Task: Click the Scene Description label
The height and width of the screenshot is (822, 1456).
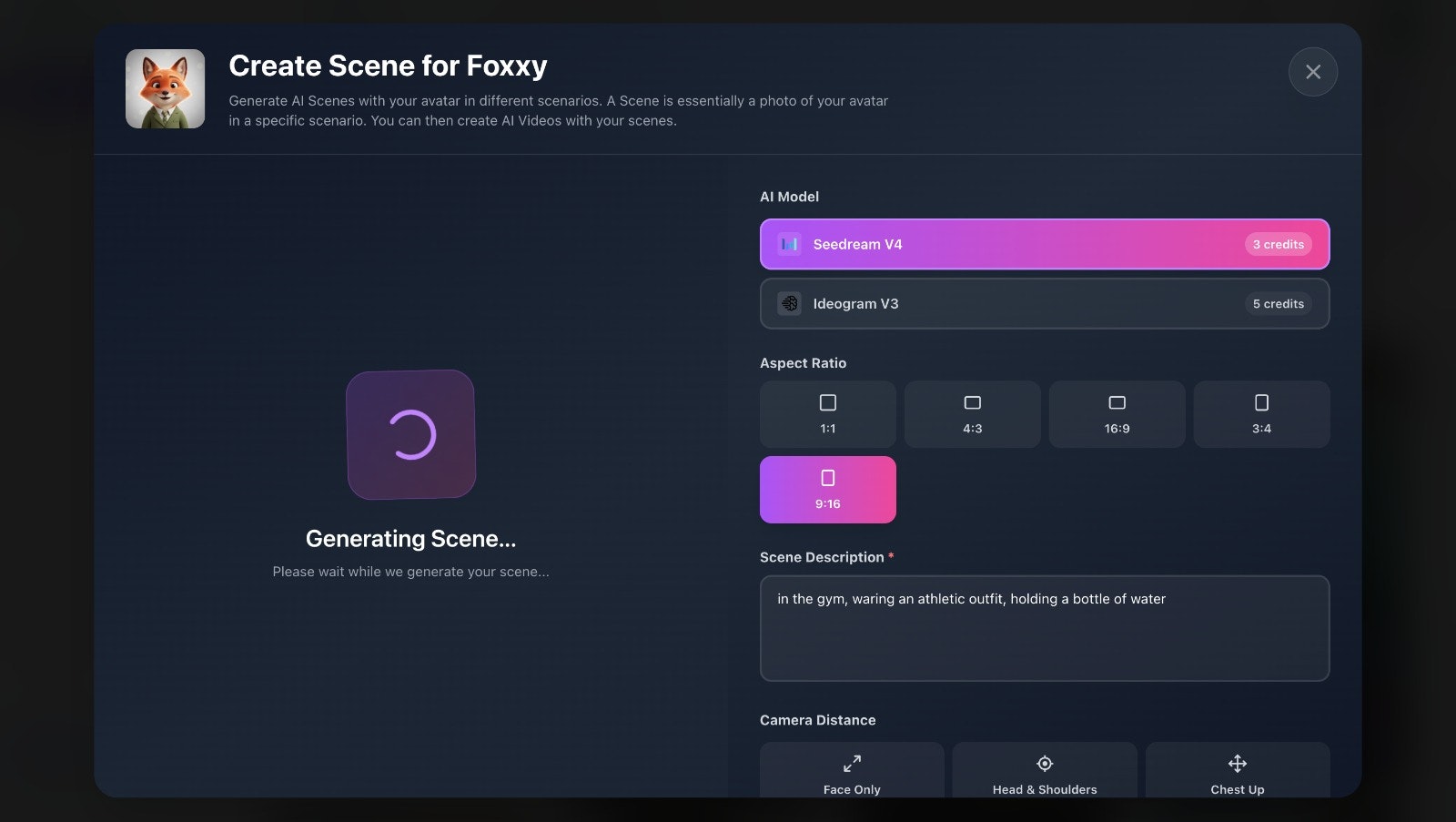Action: [x=822, y=557]
